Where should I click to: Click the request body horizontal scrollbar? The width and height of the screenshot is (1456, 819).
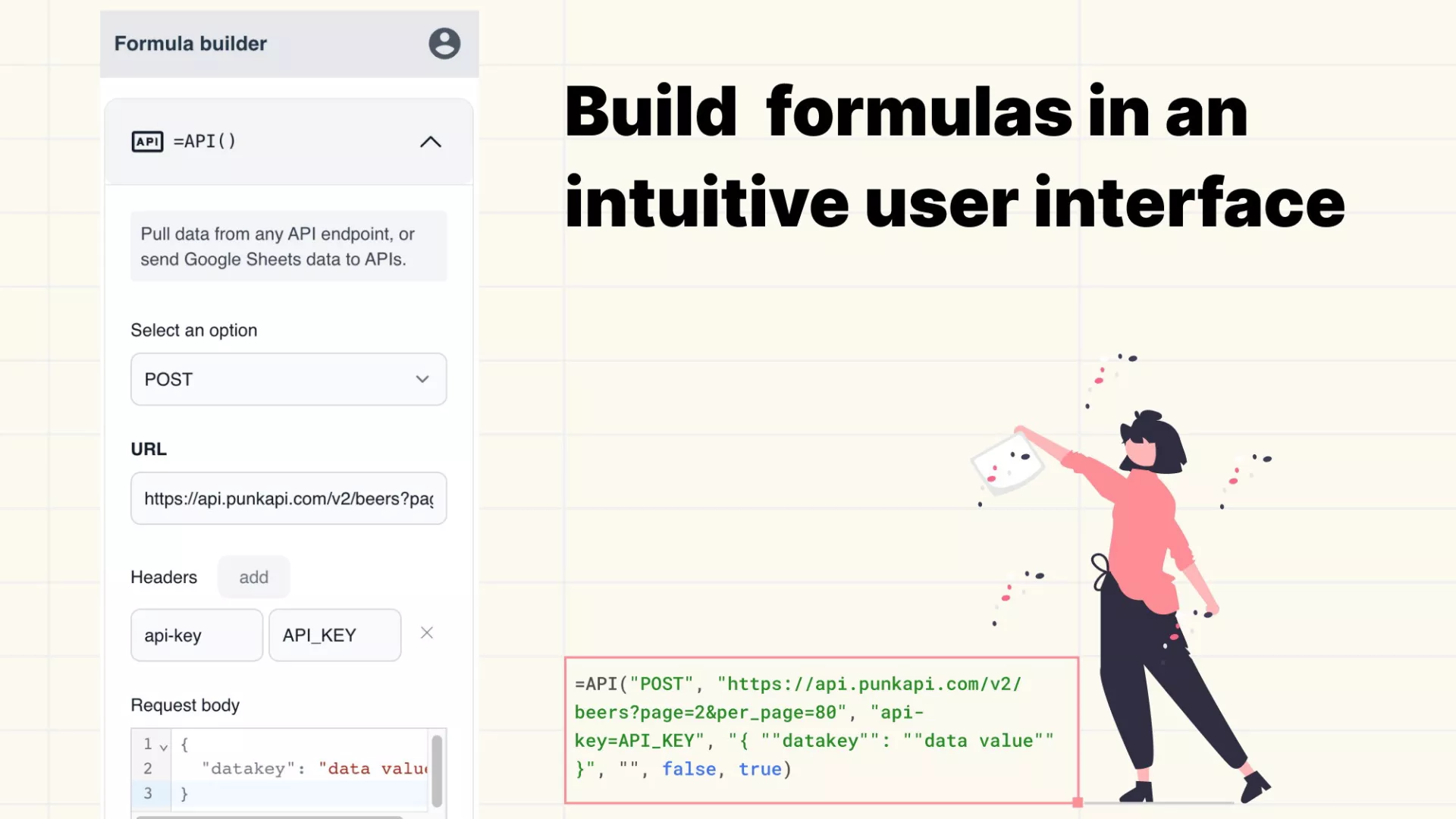point(269,816)
